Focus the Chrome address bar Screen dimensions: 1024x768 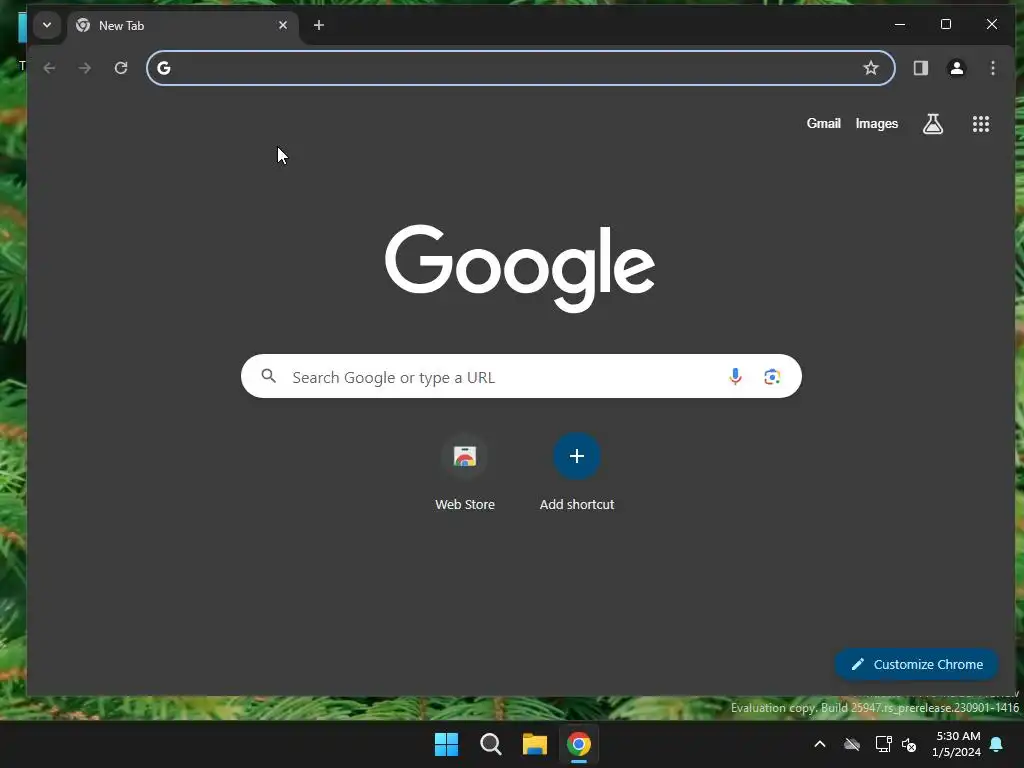520,68
